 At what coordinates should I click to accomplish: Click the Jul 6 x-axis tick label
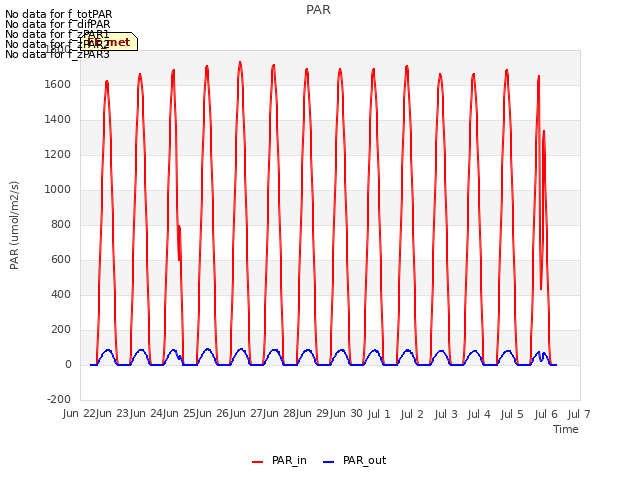pyautogui.click(x=546, y=414)
